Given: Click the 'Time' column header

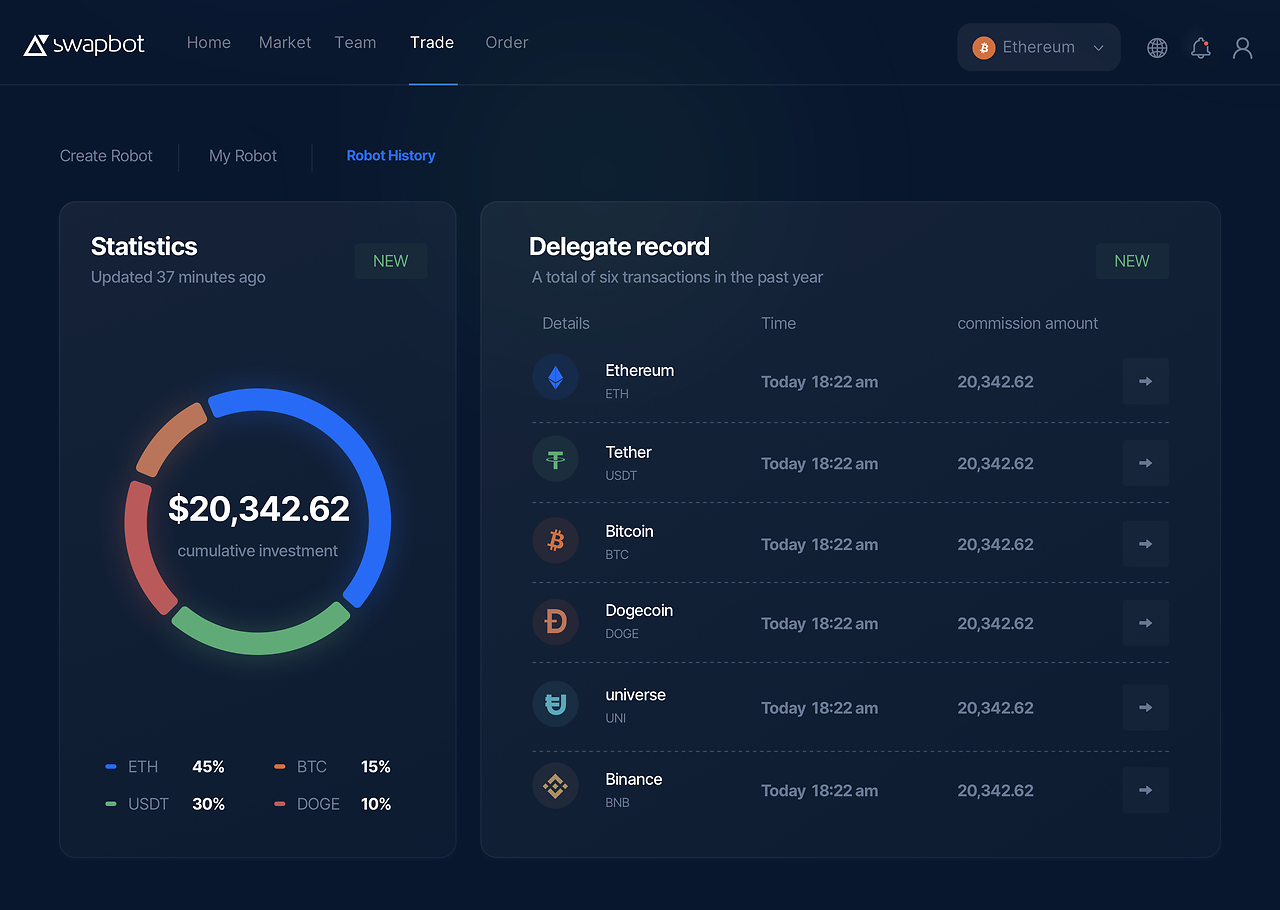Looking at the screenshot, I should [779, 323].
